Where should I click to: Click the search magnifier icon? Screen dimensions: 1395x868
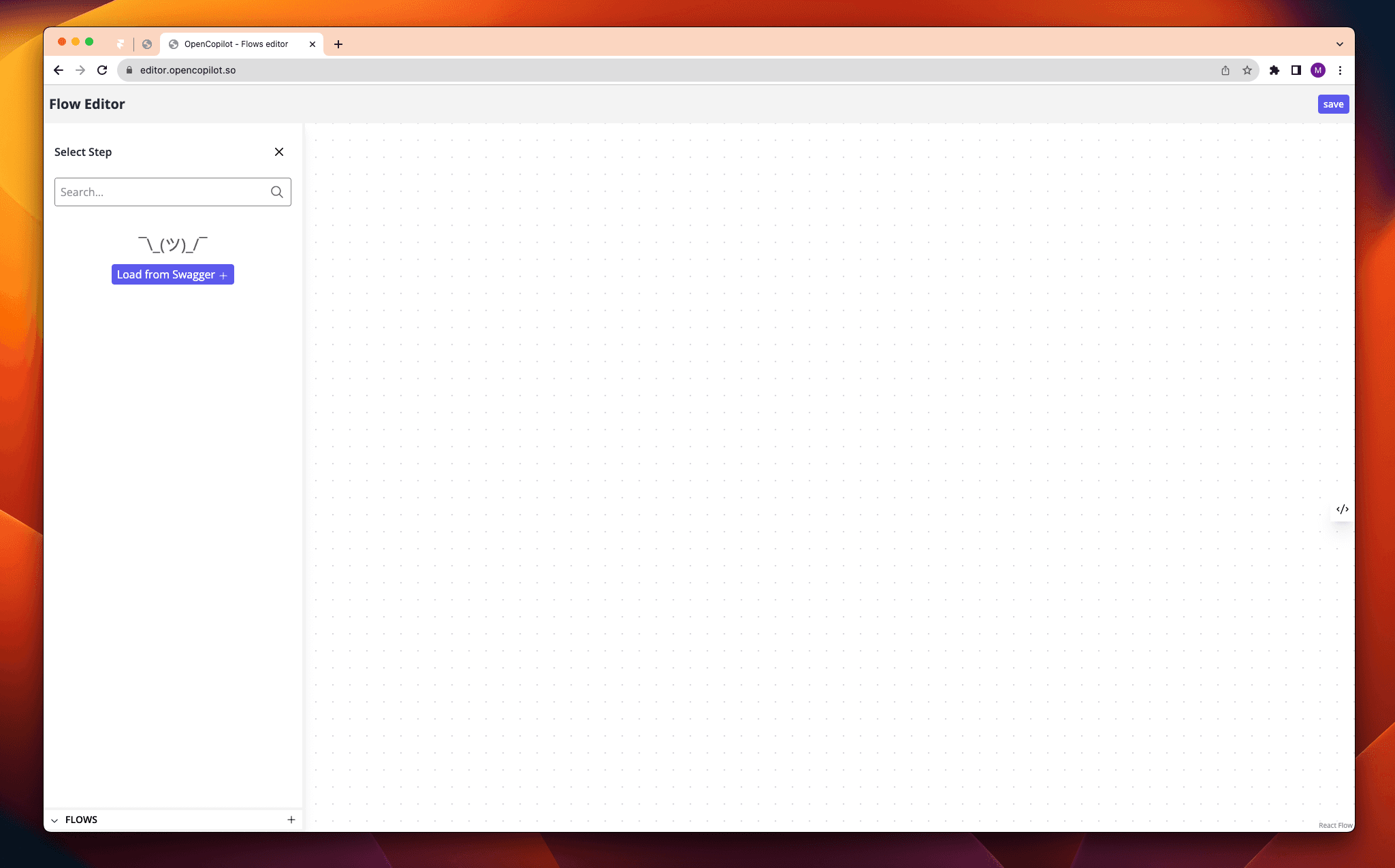click(x=276, y=192)
